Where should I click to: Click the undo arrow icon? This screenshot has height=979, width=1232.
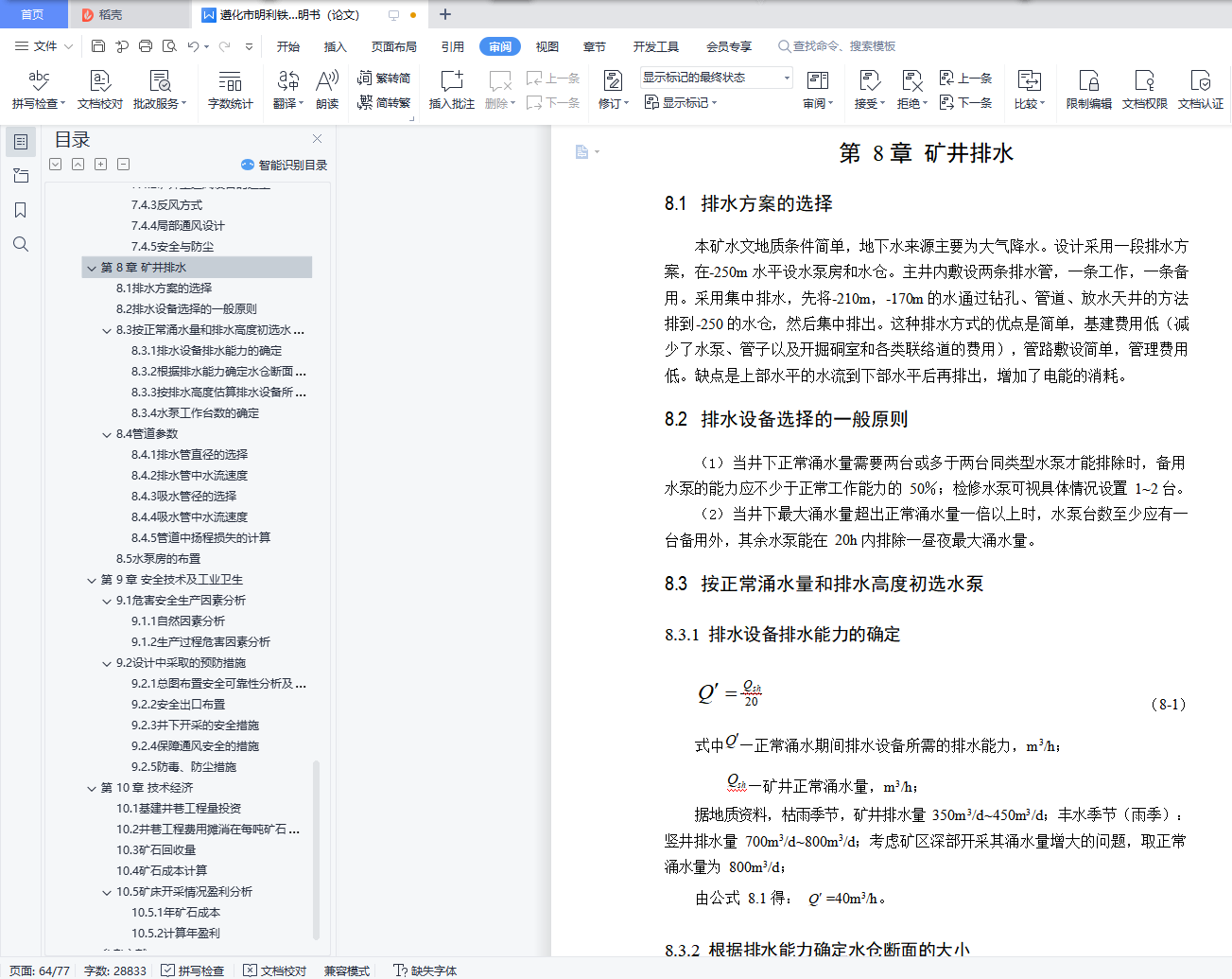[194, 46]
